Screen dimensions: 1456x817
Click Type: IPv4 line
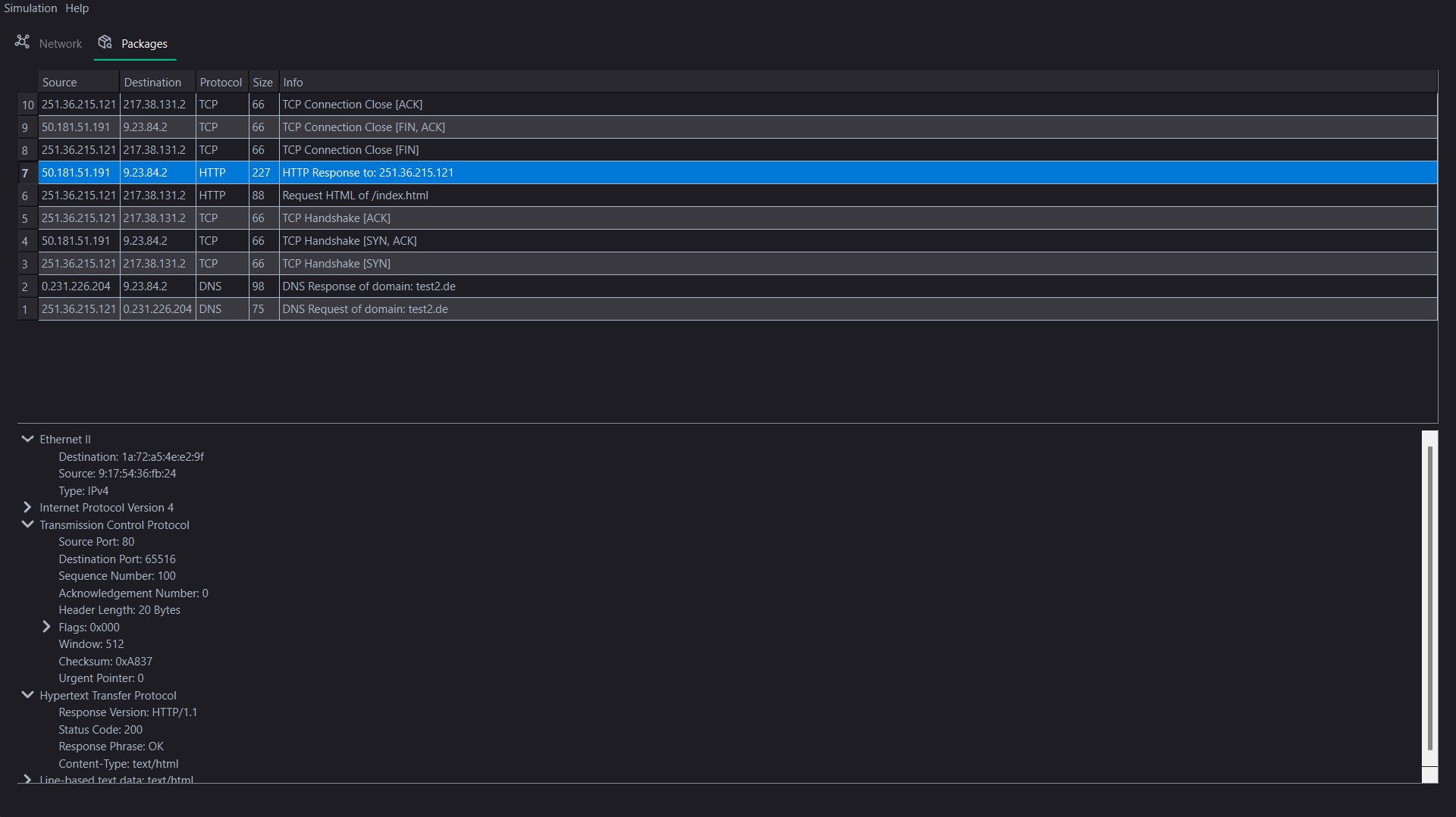click(83, 490)
